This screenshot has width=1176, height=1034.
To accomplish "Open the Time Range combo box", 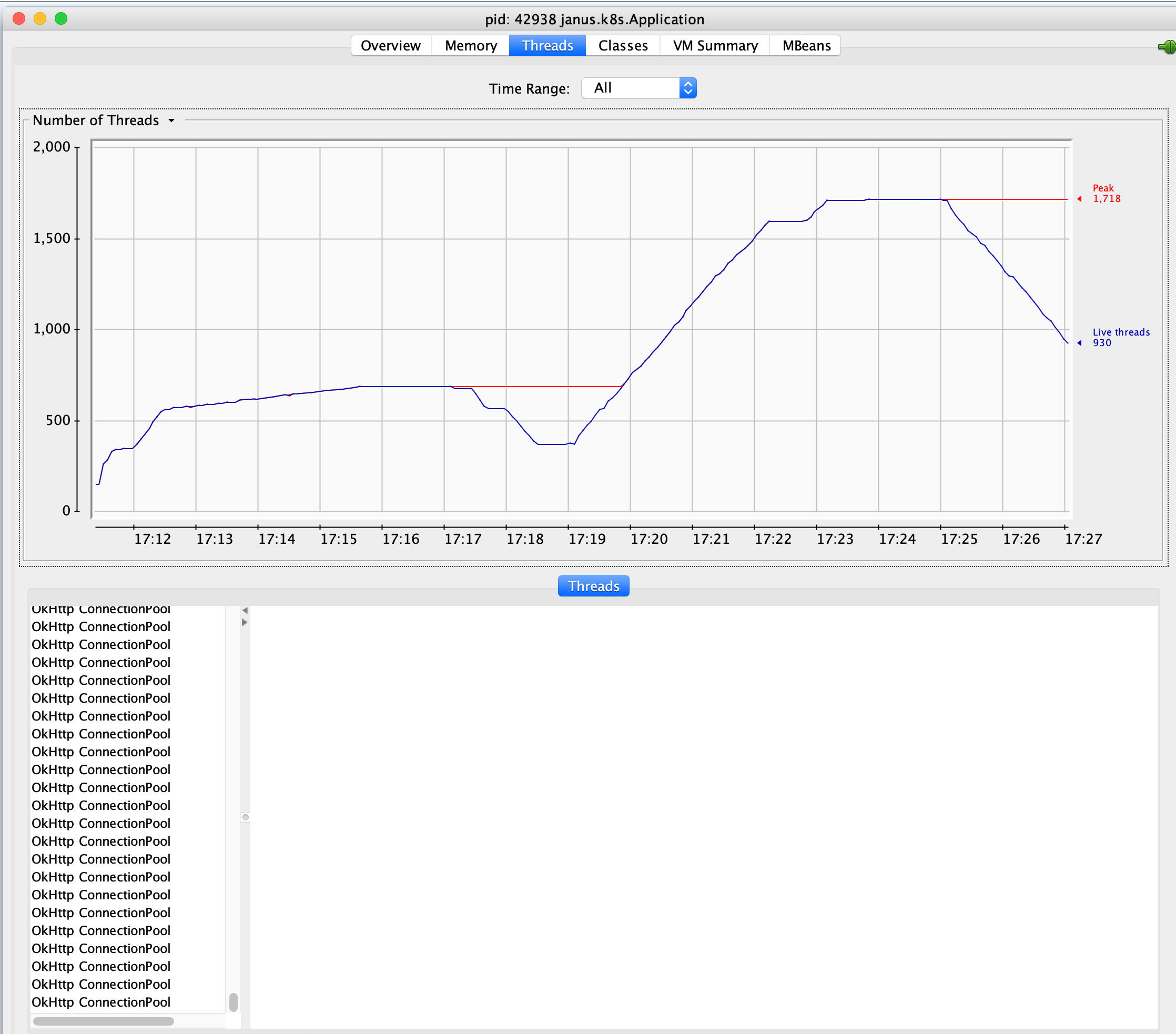I will [631, 88].
